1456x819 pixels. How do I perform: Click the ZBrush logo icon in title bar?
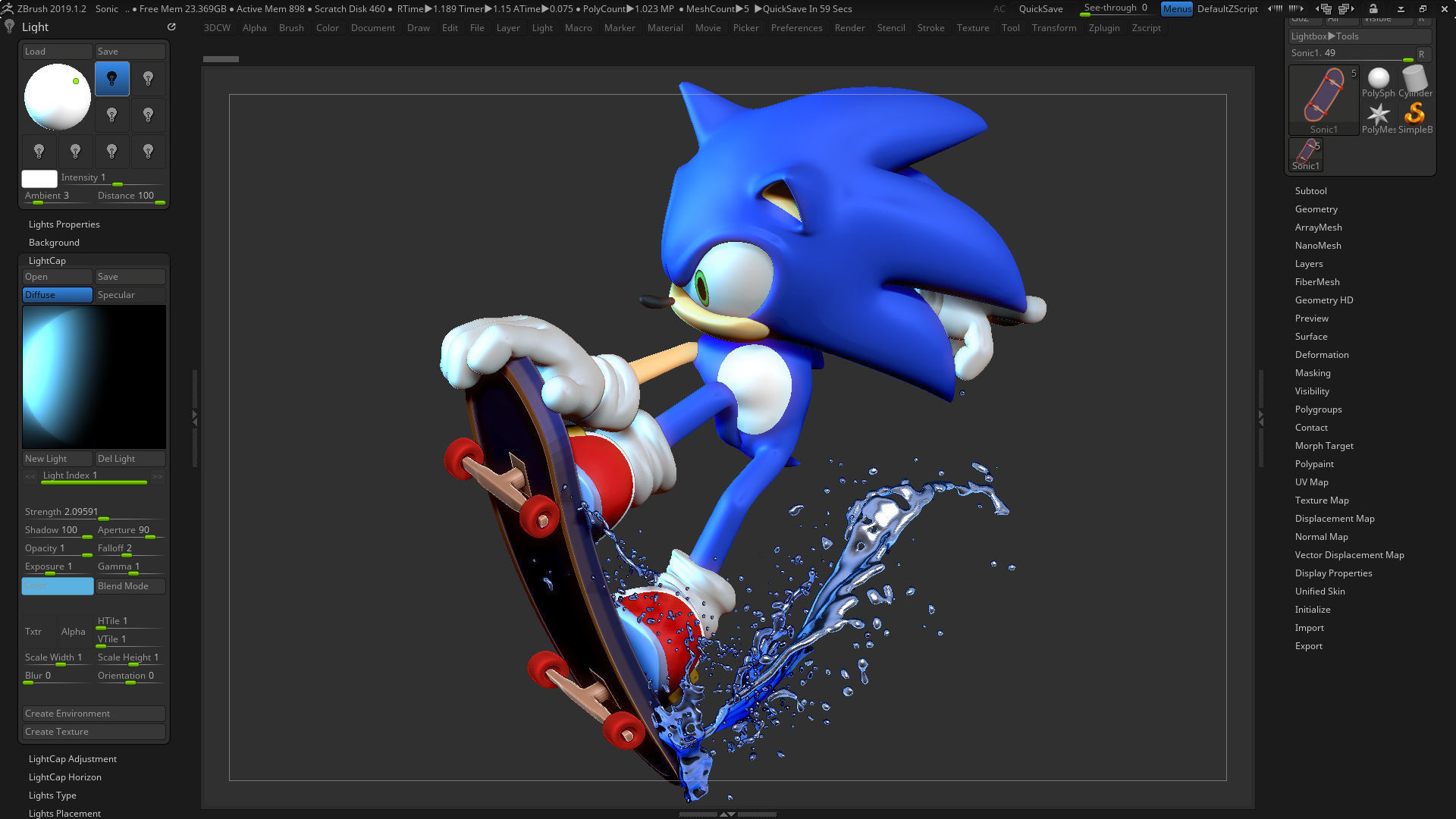click(x=8, y=8)
